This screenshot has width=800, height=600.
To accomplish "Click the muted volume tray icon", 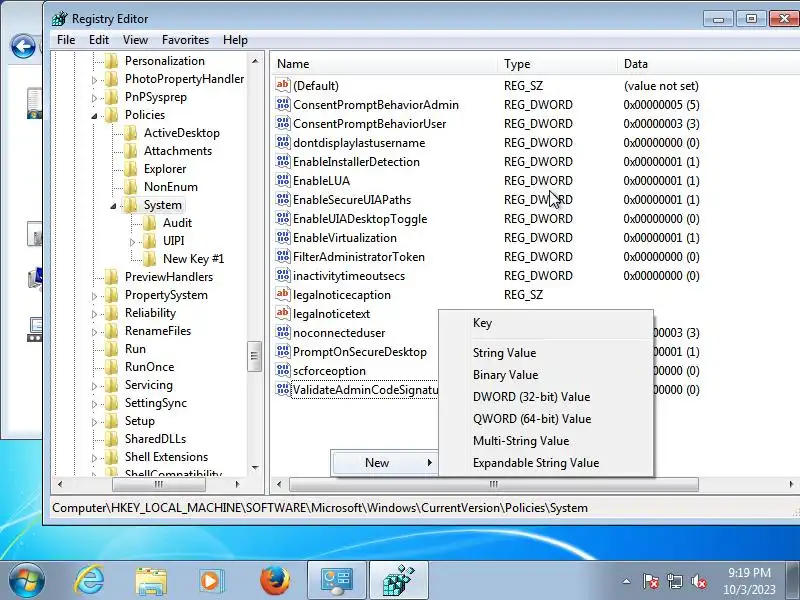I will click(x=698, y=581).
